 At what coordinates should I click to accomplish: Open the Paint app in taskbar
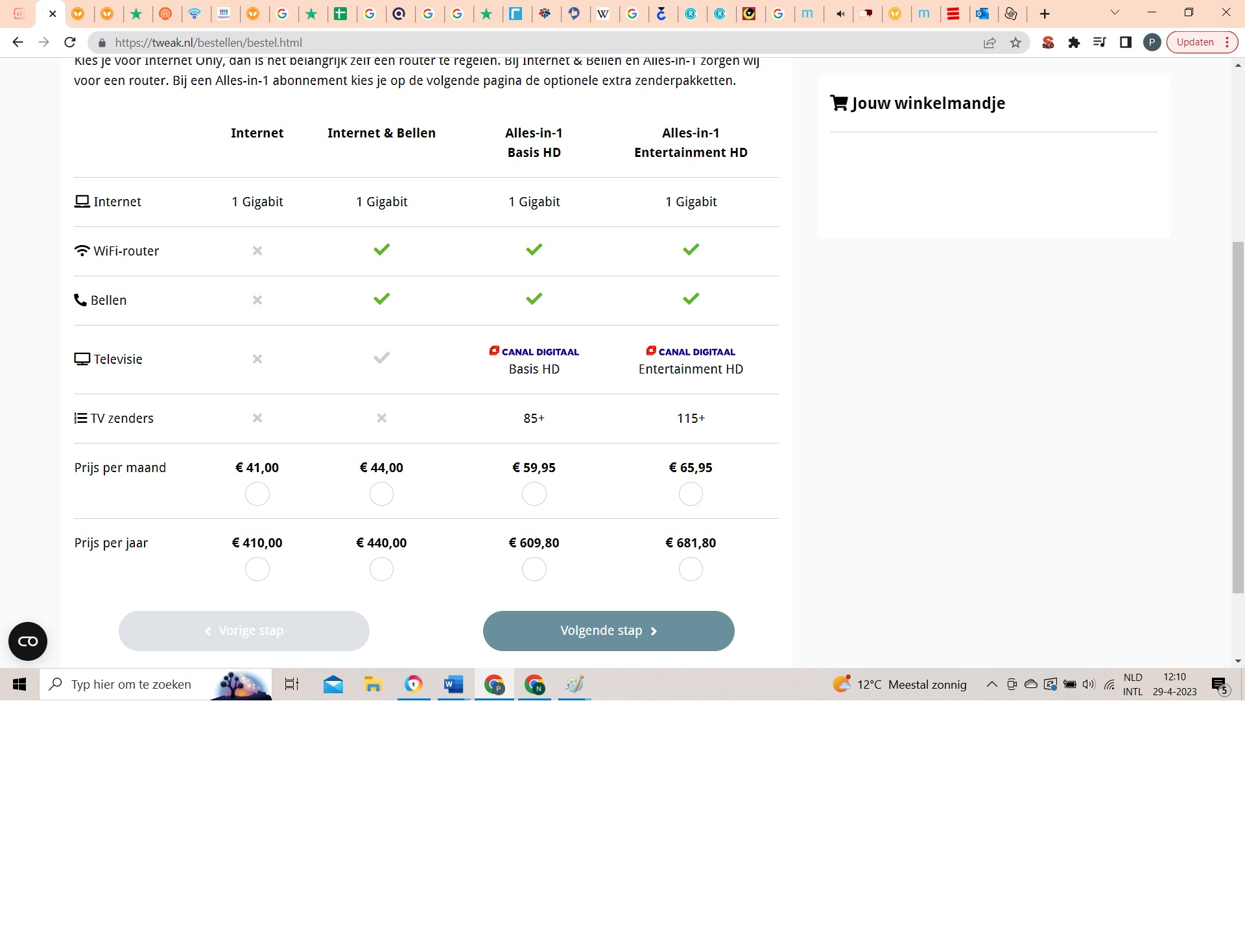575,684
